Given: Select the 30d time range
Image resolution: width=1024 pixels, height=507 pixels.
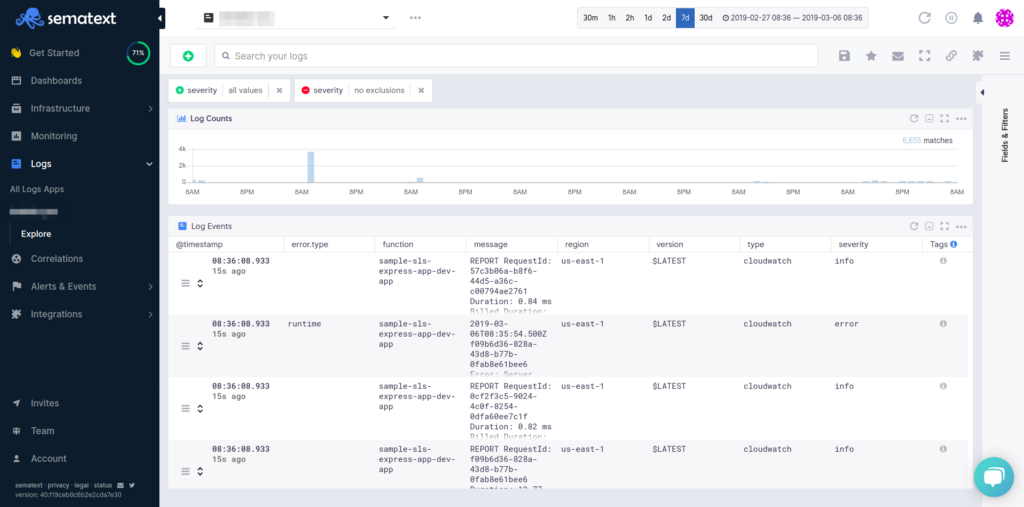Looking at the screenshot, I should (x=706, y=18).
